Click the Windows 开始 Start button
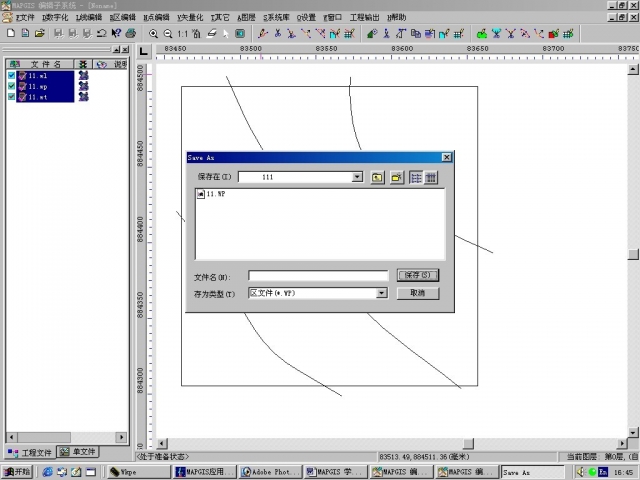Image resolution: width=640 pixels, height=480 pixels. tap(17, 472)
